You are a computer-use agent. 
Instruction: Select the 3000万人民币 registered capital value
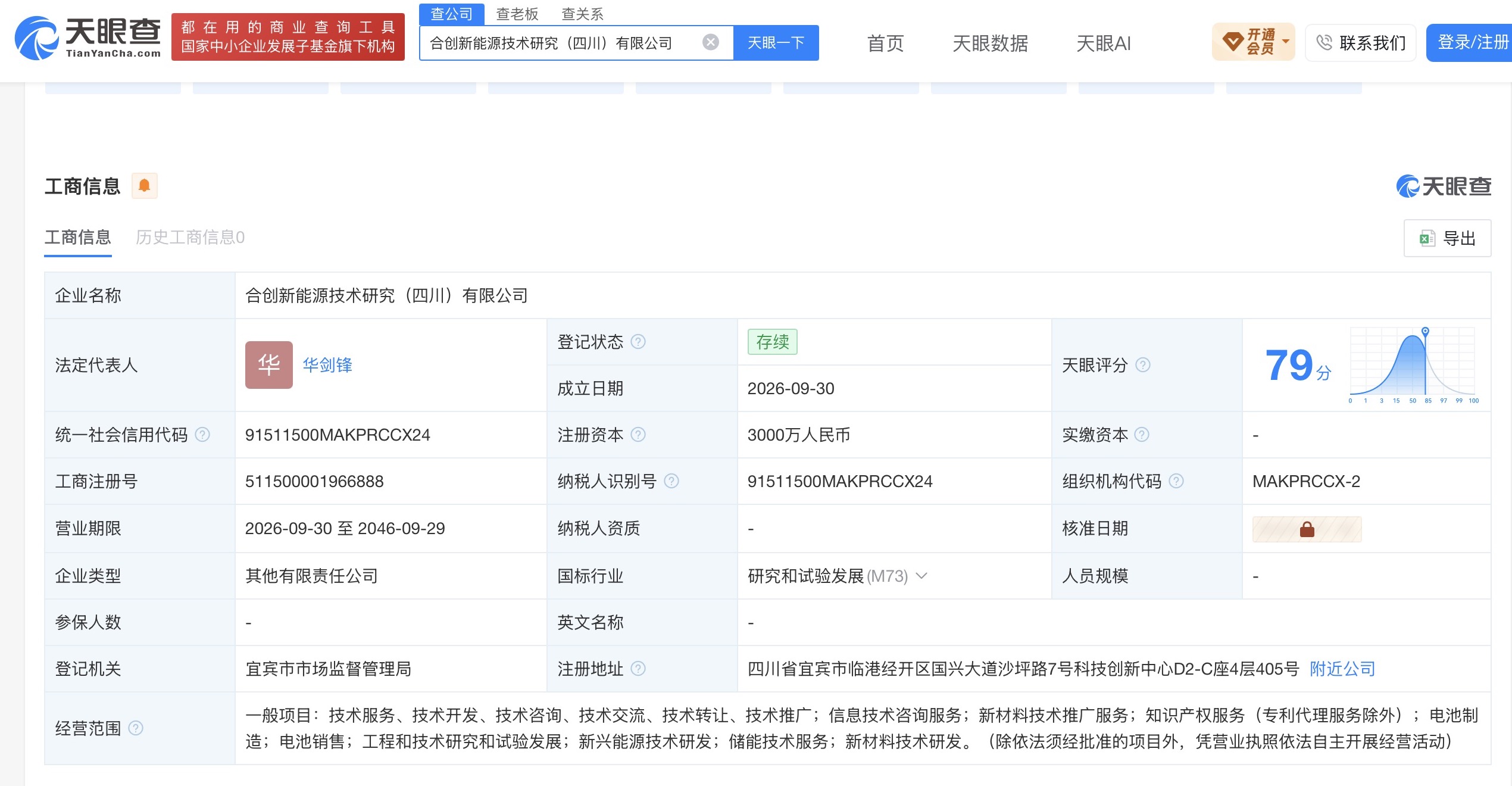coord(799,435)
